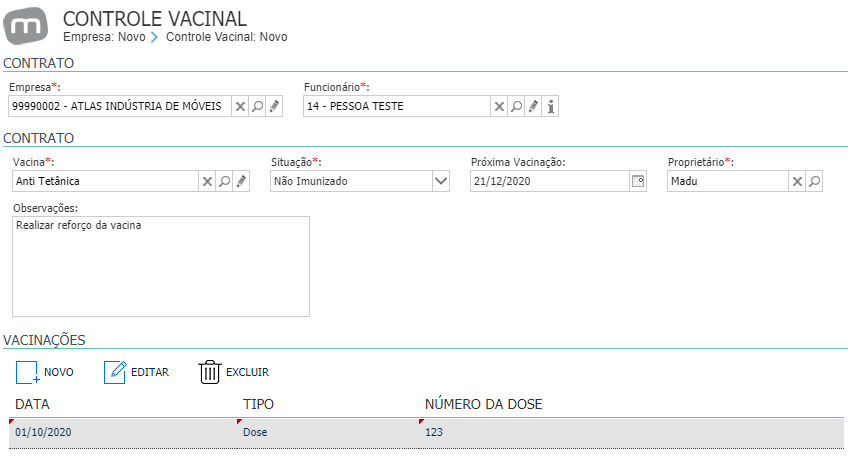Select the 01/10/2020 Dose row
The height and width of the screenshot is (462, 848).
426,432
